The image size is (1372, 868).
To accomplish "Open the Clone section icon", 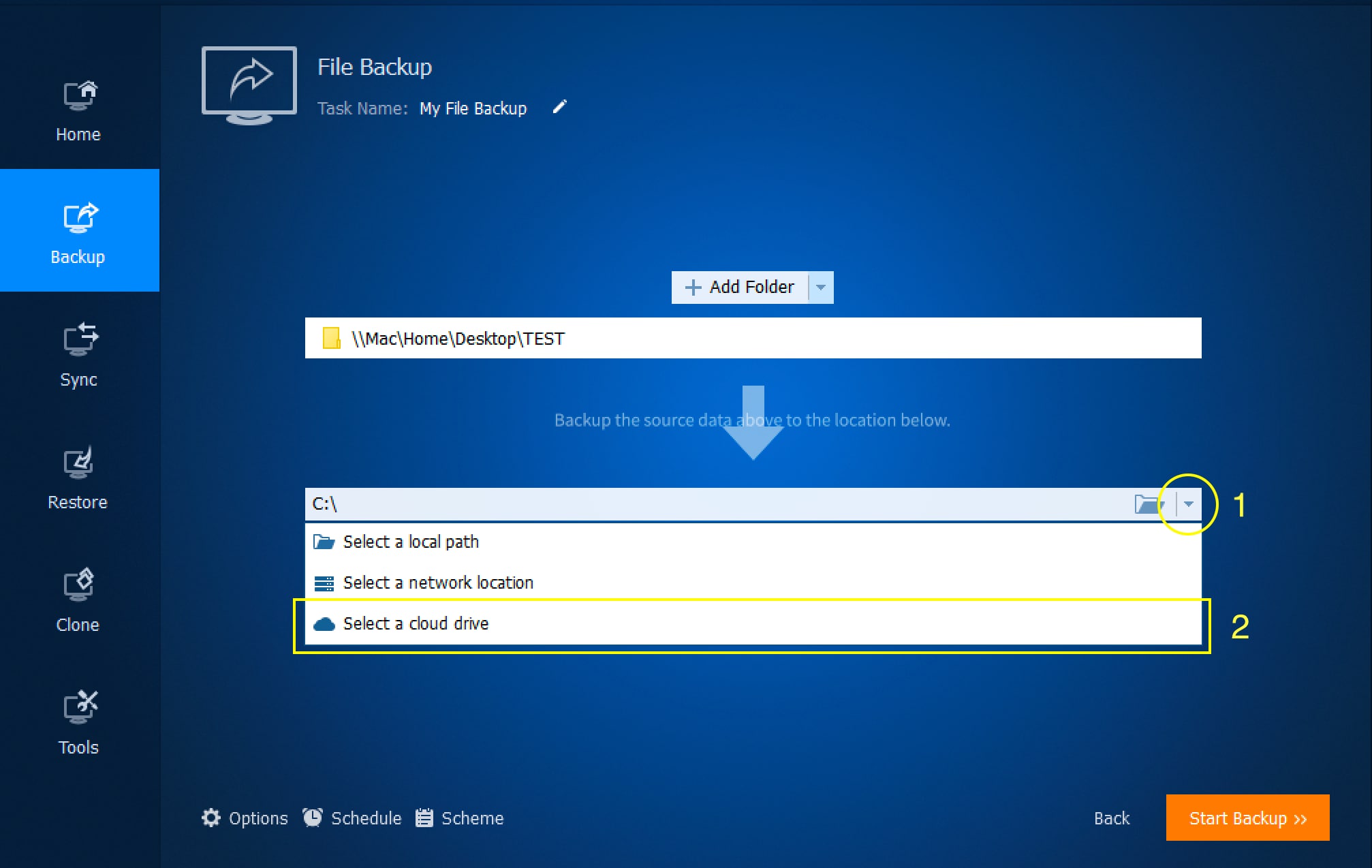I will pyautogui.click(x=78, y=586).
